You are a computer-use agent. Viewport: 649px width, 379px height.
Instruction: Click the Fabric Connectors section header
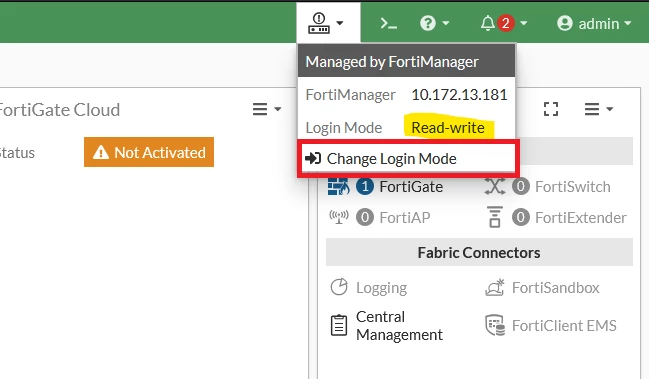point(479,252)
